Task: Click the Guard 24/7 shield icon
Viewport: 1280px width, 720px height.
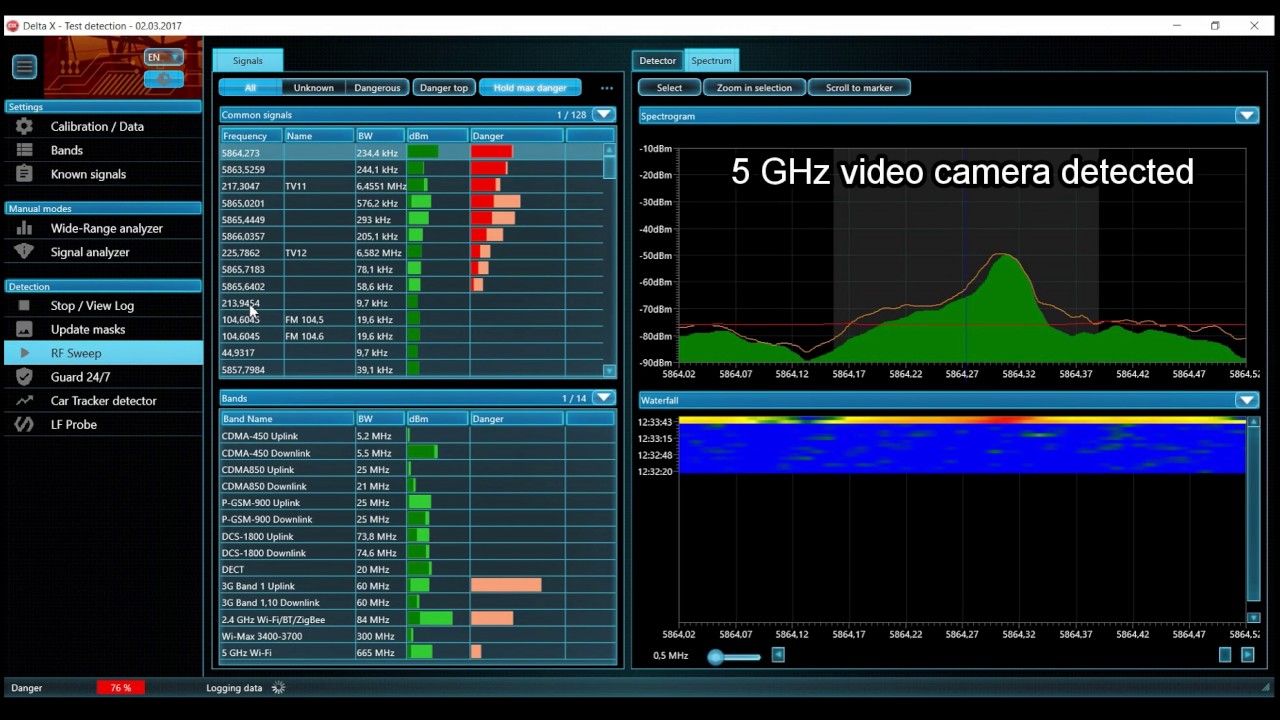Action: [25, 377]
